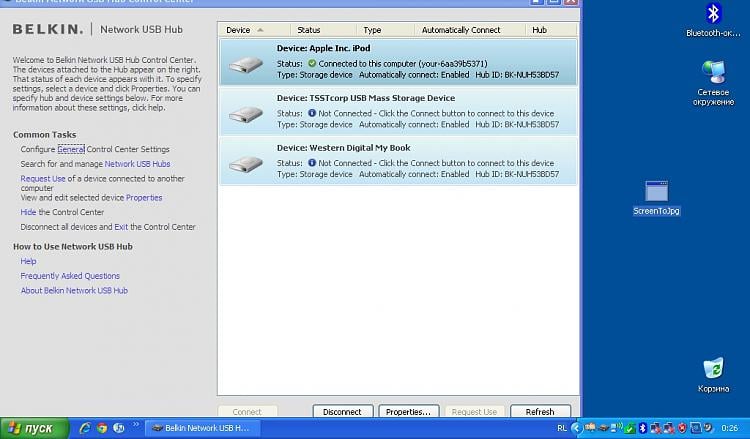Click the Disconnect button
750x439 pixels.
(x=342, y=411)
